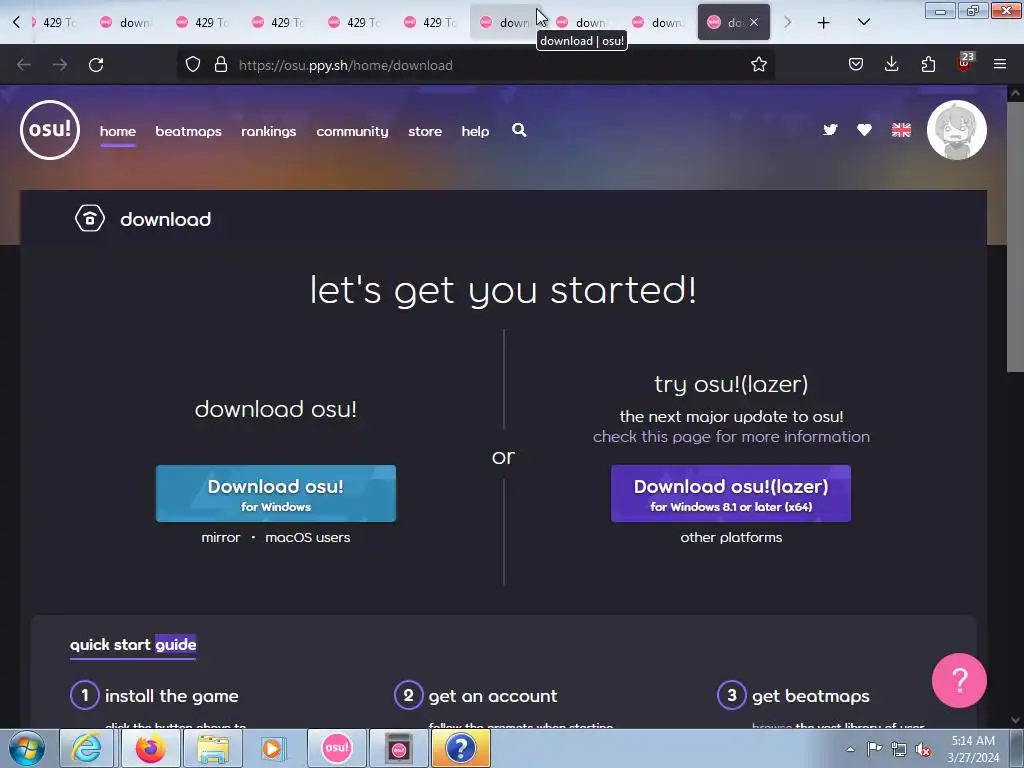This screenshot has height=768, width=1024.
Task: Launch Internet Explorer from the taskbar
Action: (x=87, y=748)
